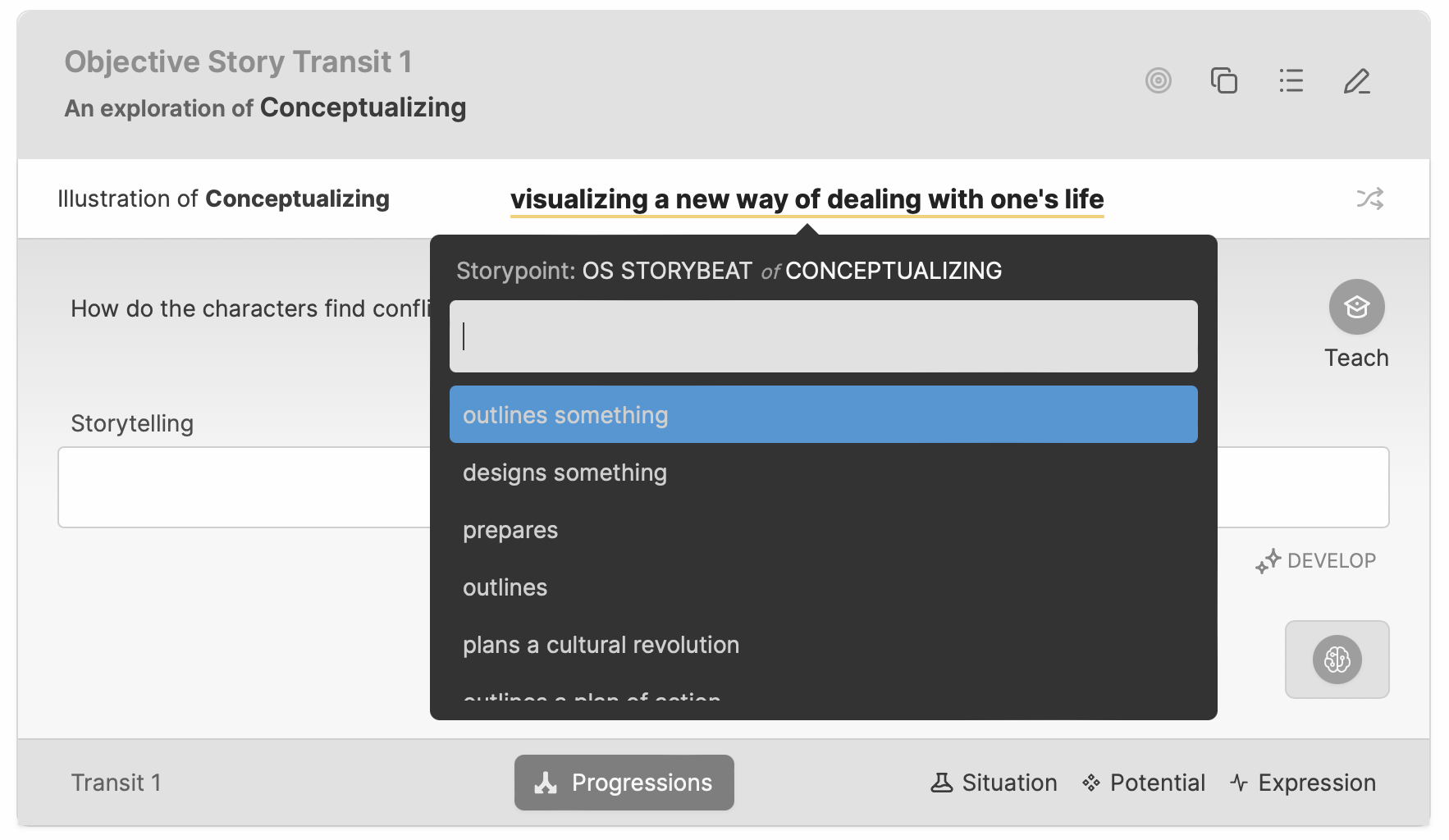
Task: Click the target bullseye icon in header
Action: click(x=1158, y=80)
